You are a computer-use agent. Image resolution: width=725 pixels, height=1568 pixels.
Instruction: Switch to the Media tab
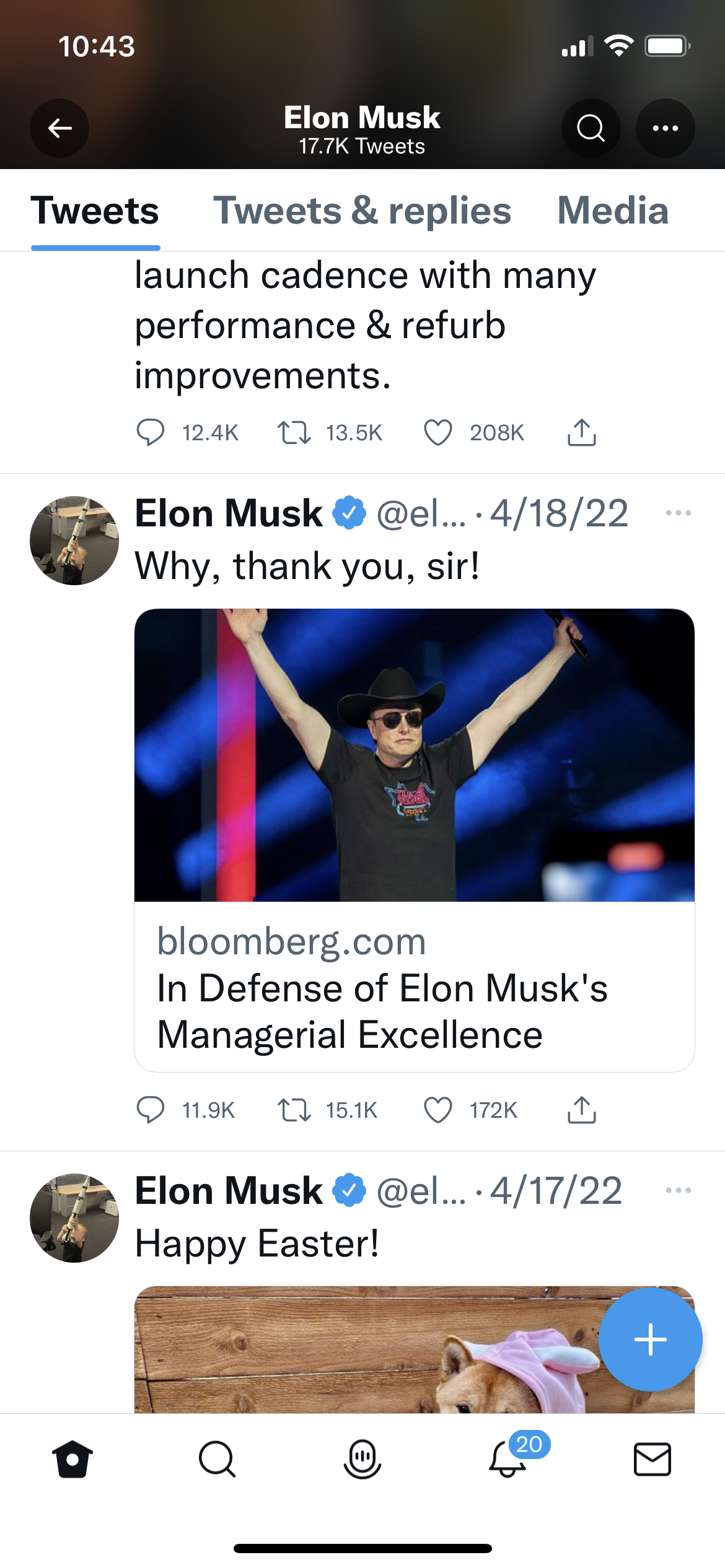coord(613,211)
